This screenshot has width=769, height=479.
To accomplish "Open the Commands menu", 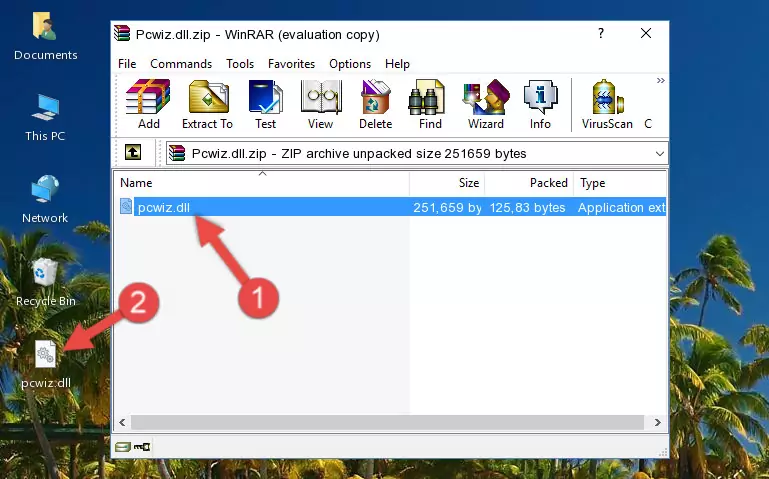I will tap(181, 64).
